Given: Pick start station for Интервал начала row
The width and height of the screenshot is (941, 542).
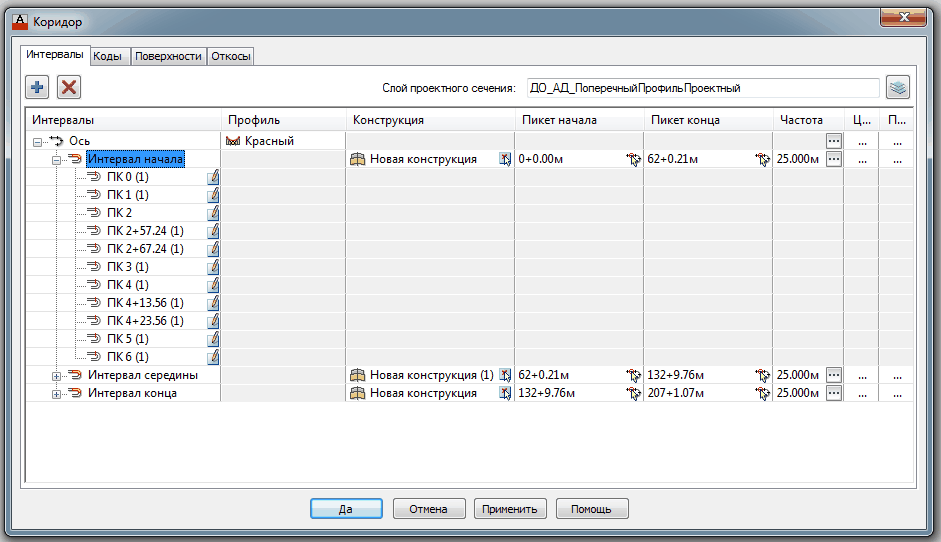Looking at the screenshot, I should tap(633, 159).
